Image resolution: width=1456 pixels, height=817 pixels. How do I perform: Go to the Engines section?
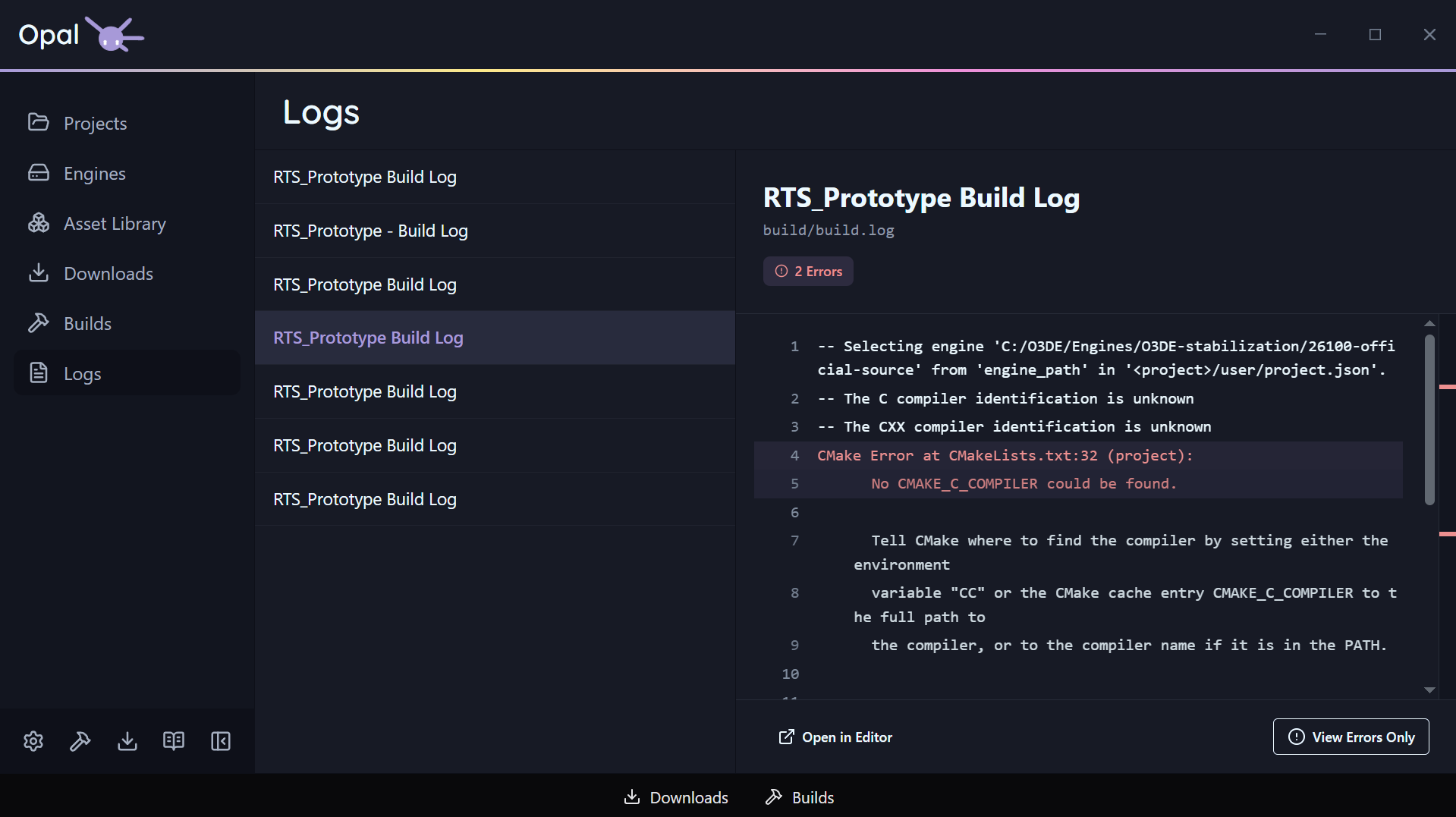click(127, 173)
